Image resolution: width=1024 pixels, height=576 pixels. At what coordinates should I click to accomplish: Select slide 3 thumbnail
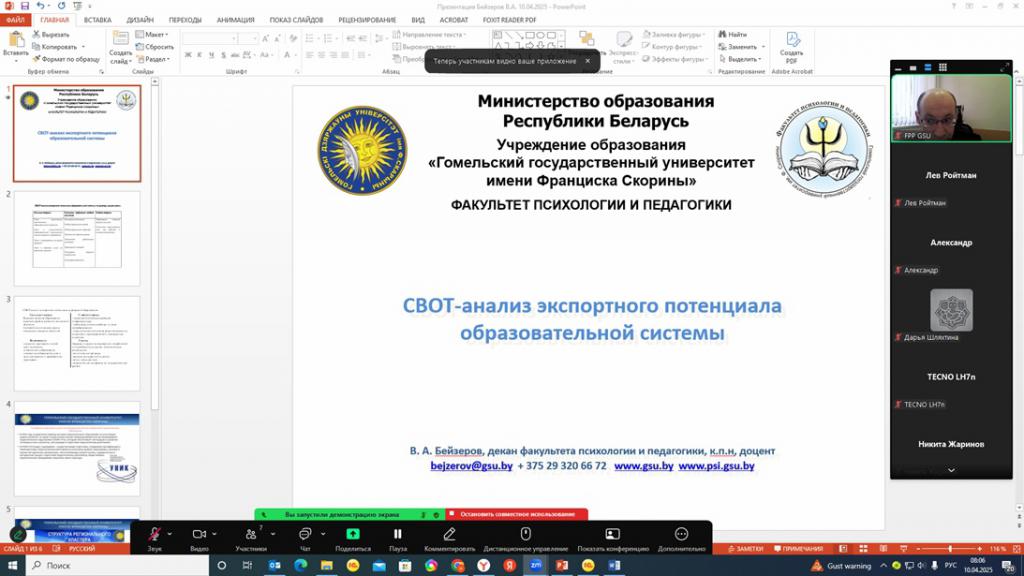[77, 344]
